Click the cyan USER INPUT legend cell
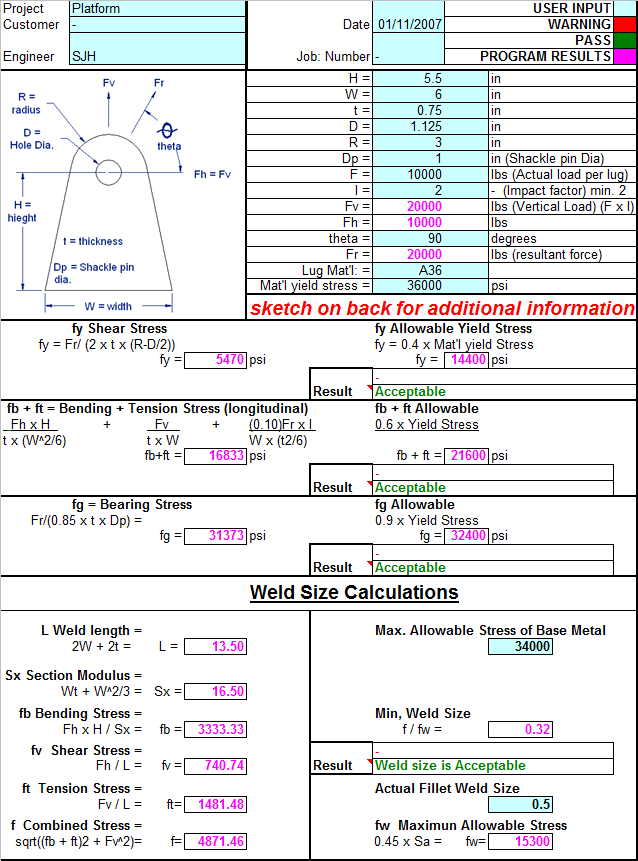 click(625, 9)
